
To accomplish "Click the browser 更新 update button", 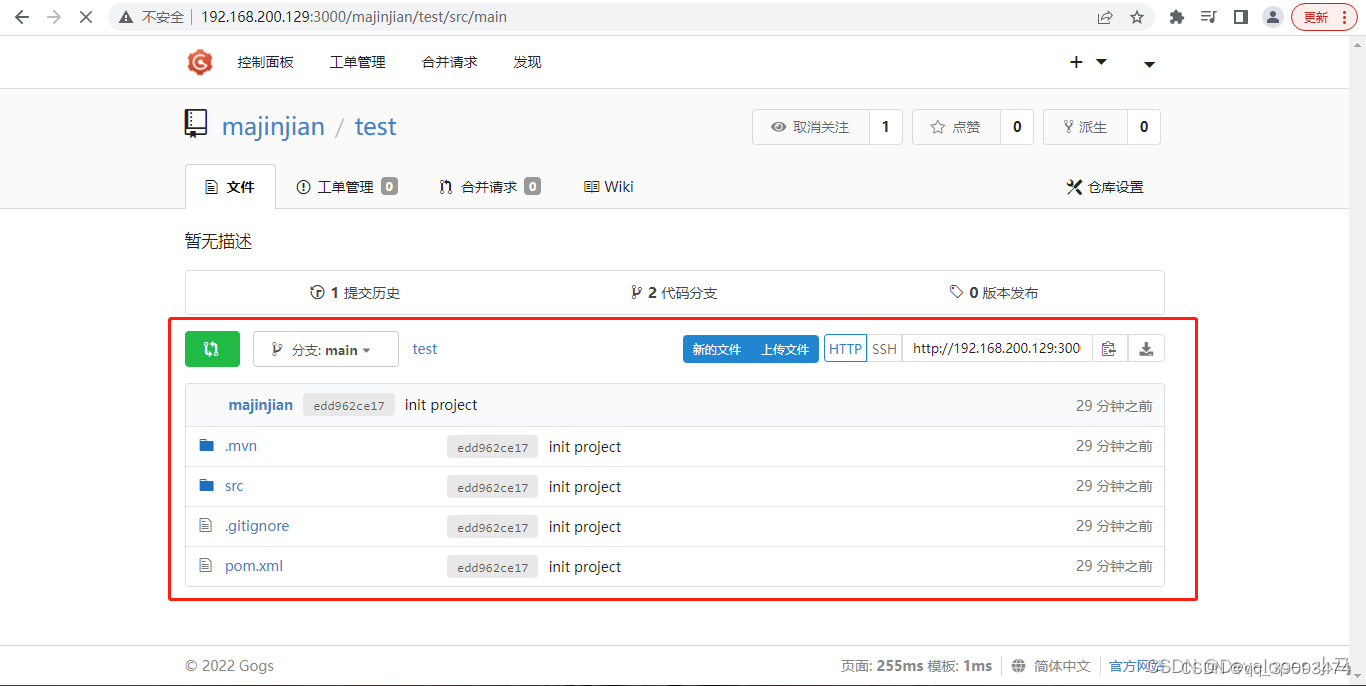I will pos(1324,17).
